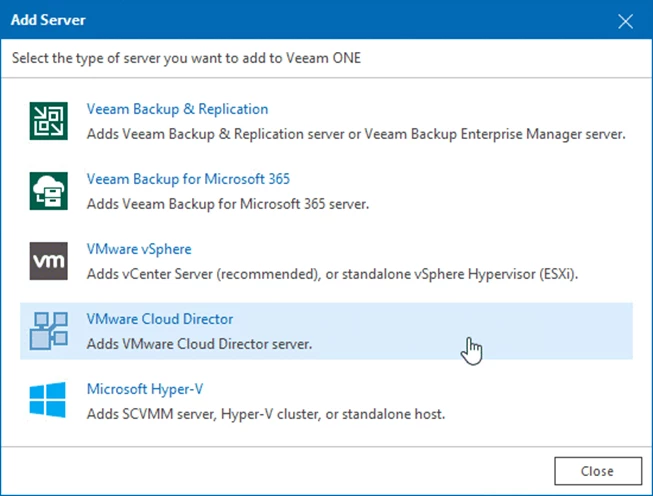Click the 'Adds VMware Cloud Director server' description
Viewport: 653px width, 496px height.
(200, 343)
